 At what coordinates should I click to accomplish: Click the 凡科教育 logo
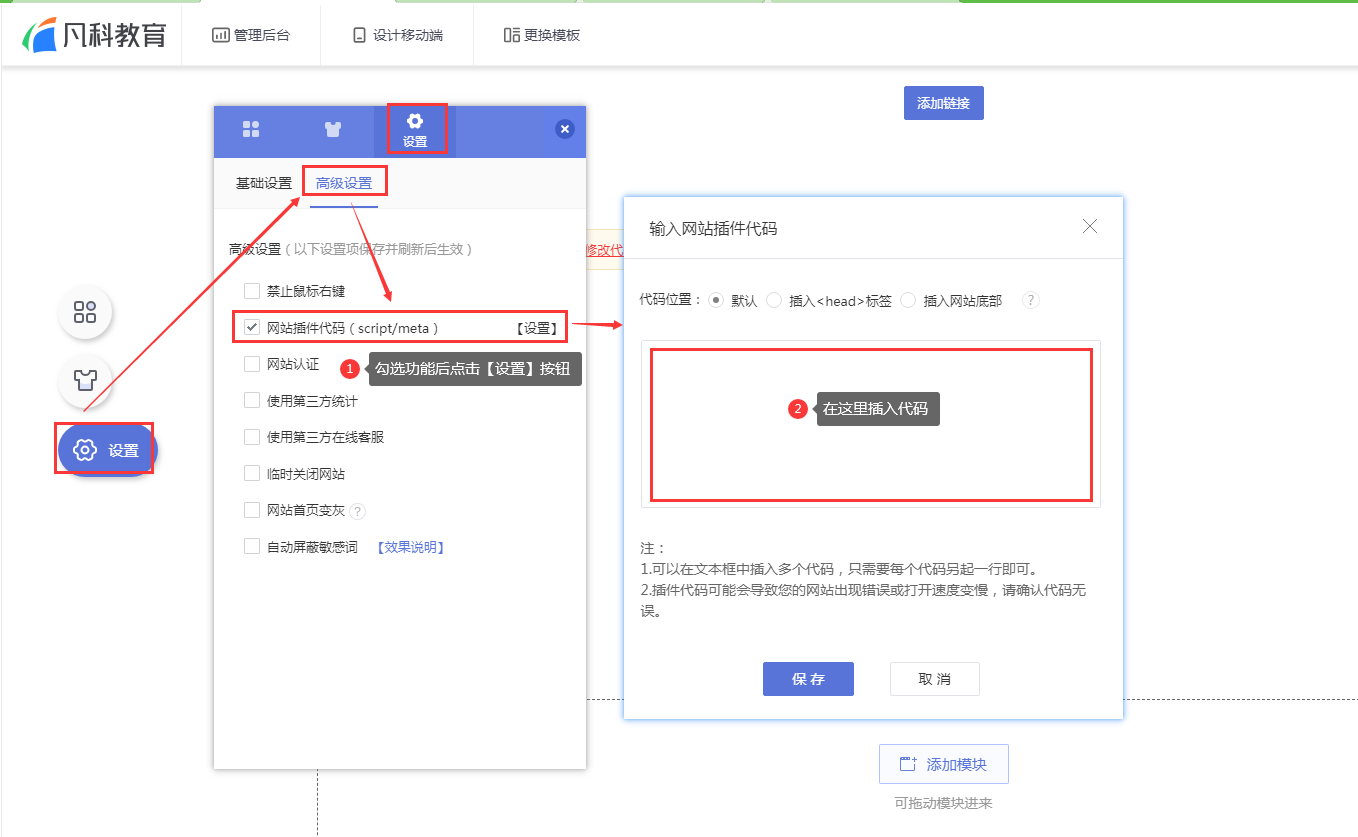(x=94, y=35)
